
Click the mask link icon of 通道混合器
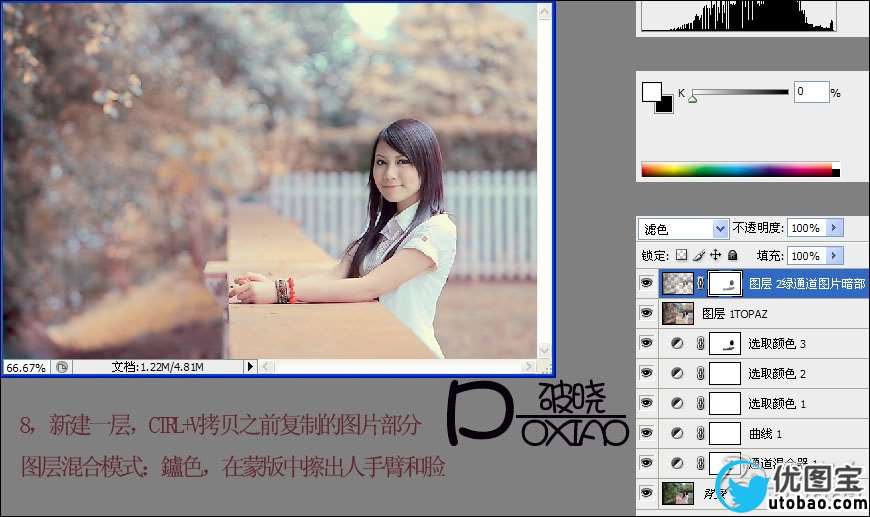coord(701,463)
